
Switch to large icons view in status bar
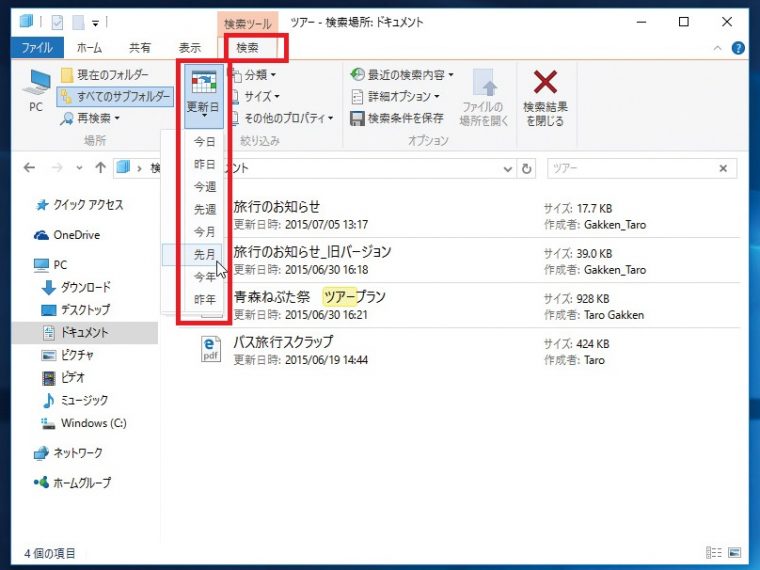point(734,553)
